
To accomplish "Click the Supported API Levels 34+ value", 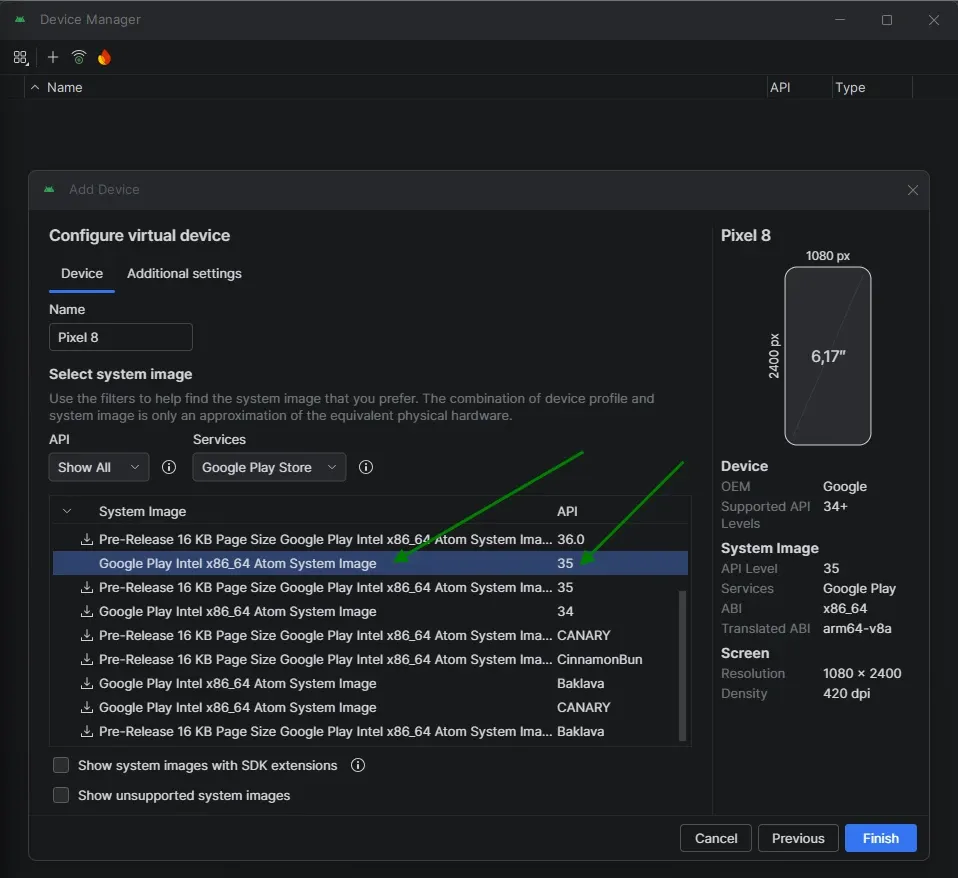I will point(835,506).
